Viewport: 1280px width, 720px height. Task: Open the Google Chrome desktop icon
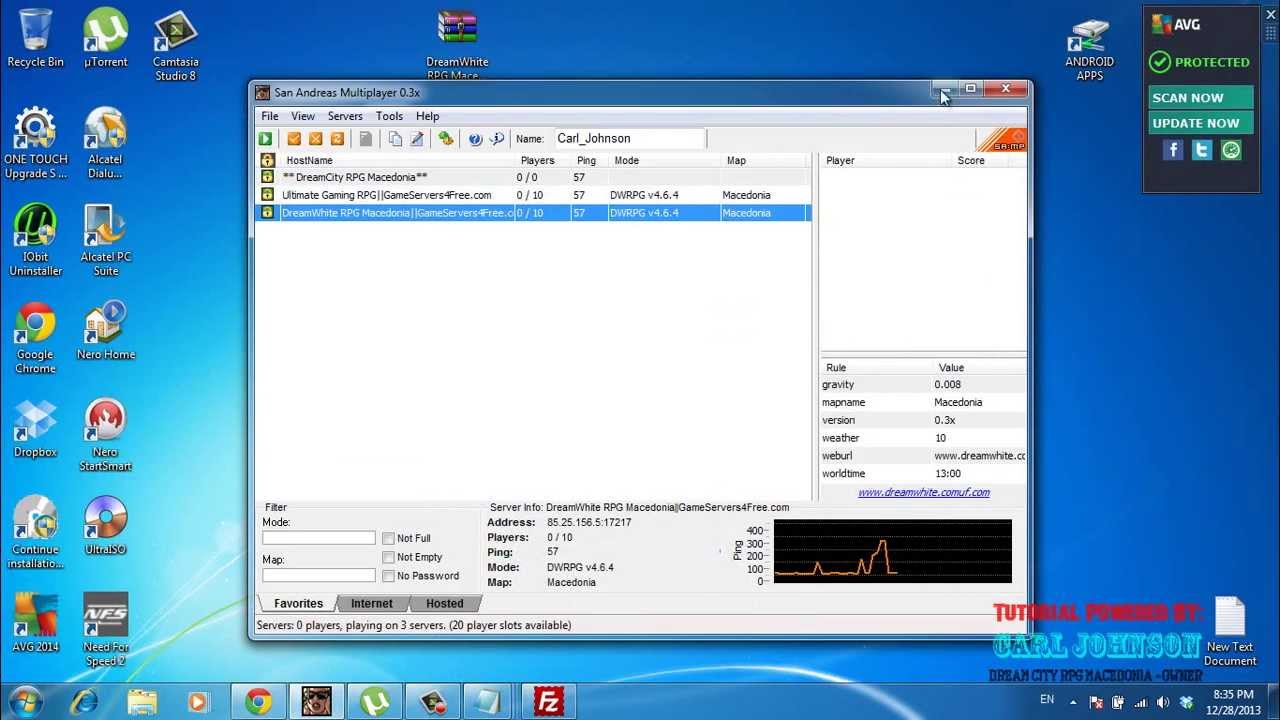point(35,338)
